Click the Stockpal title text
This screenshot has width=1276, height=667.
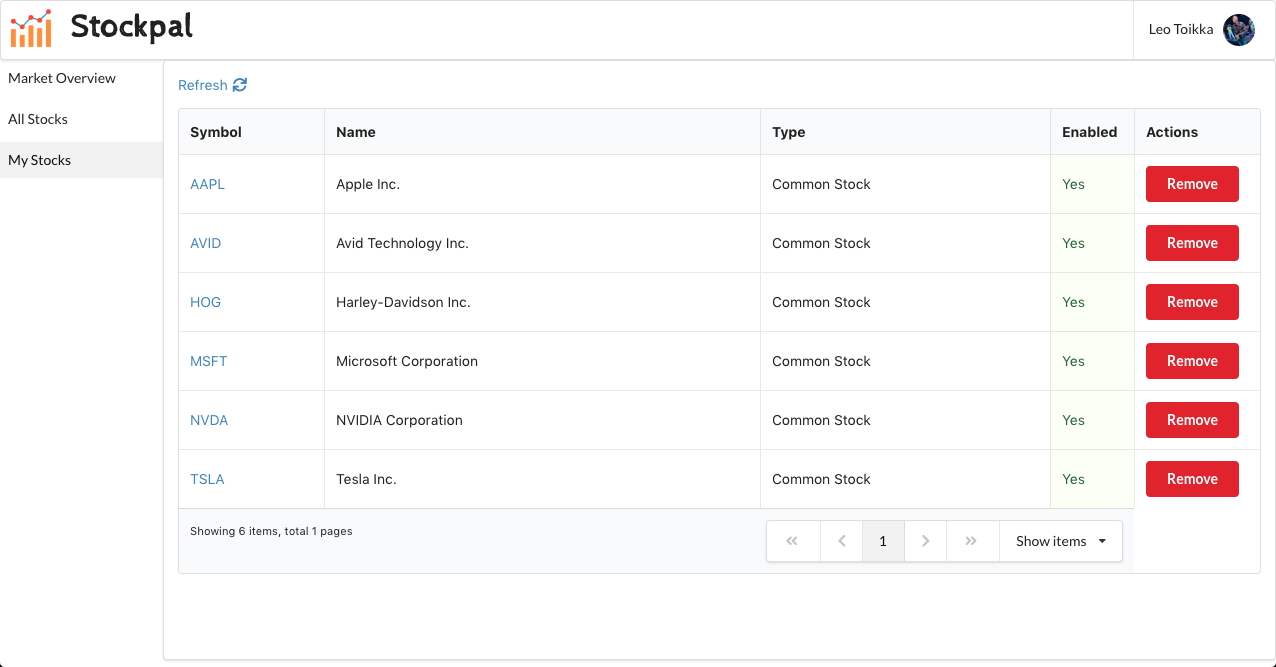pyautogui.click(x=132, y=27)
